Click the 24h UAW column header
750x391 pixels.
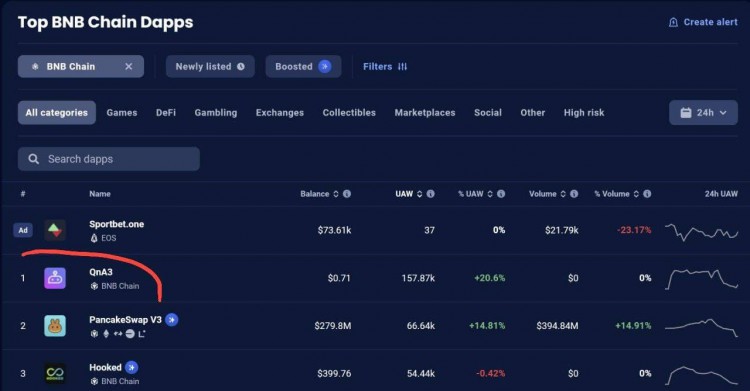click(x=721, y=194)
